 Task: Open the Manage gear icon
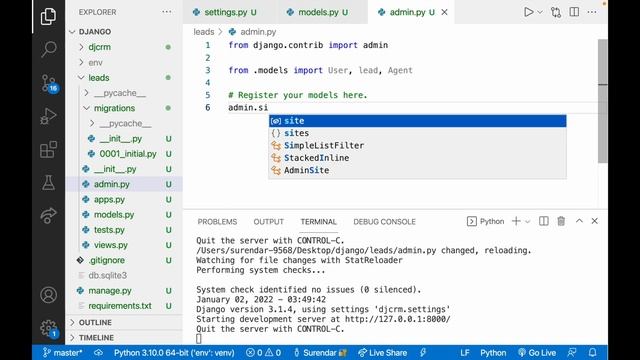49,328
